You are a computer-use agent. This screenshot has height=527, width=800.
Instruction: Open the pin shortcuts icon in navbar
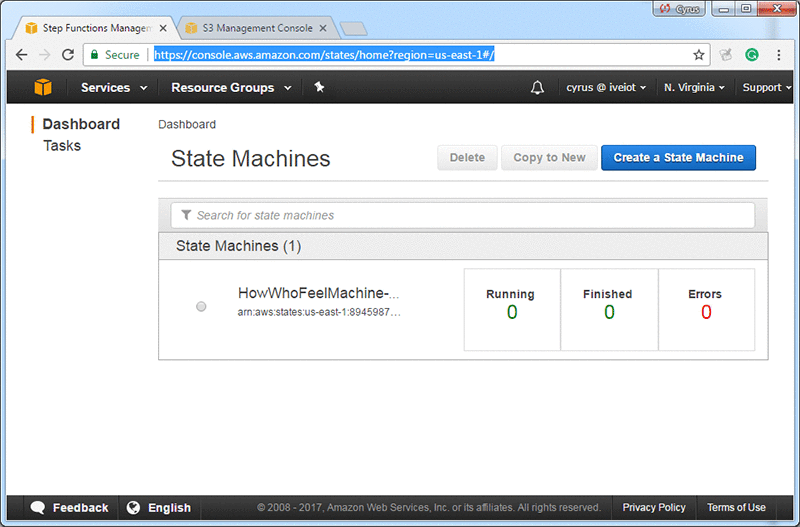pyautogui.click(x=319, y=87)
